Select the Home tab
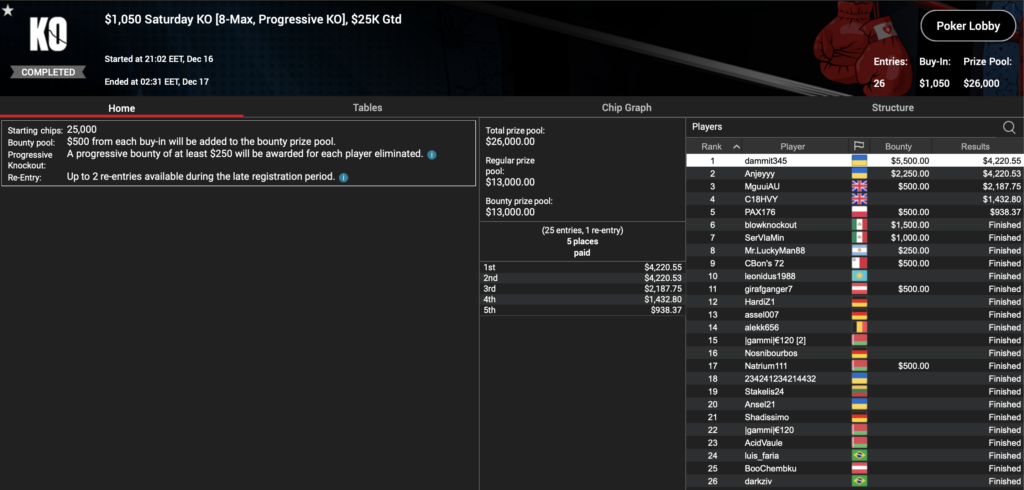The height and width of the screenshot is (490, 1024). [x=121, y=107]
